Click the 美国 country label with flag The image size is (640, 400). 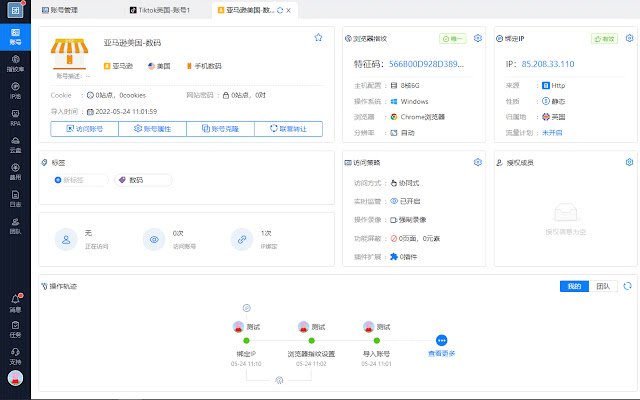click(159, 66)
